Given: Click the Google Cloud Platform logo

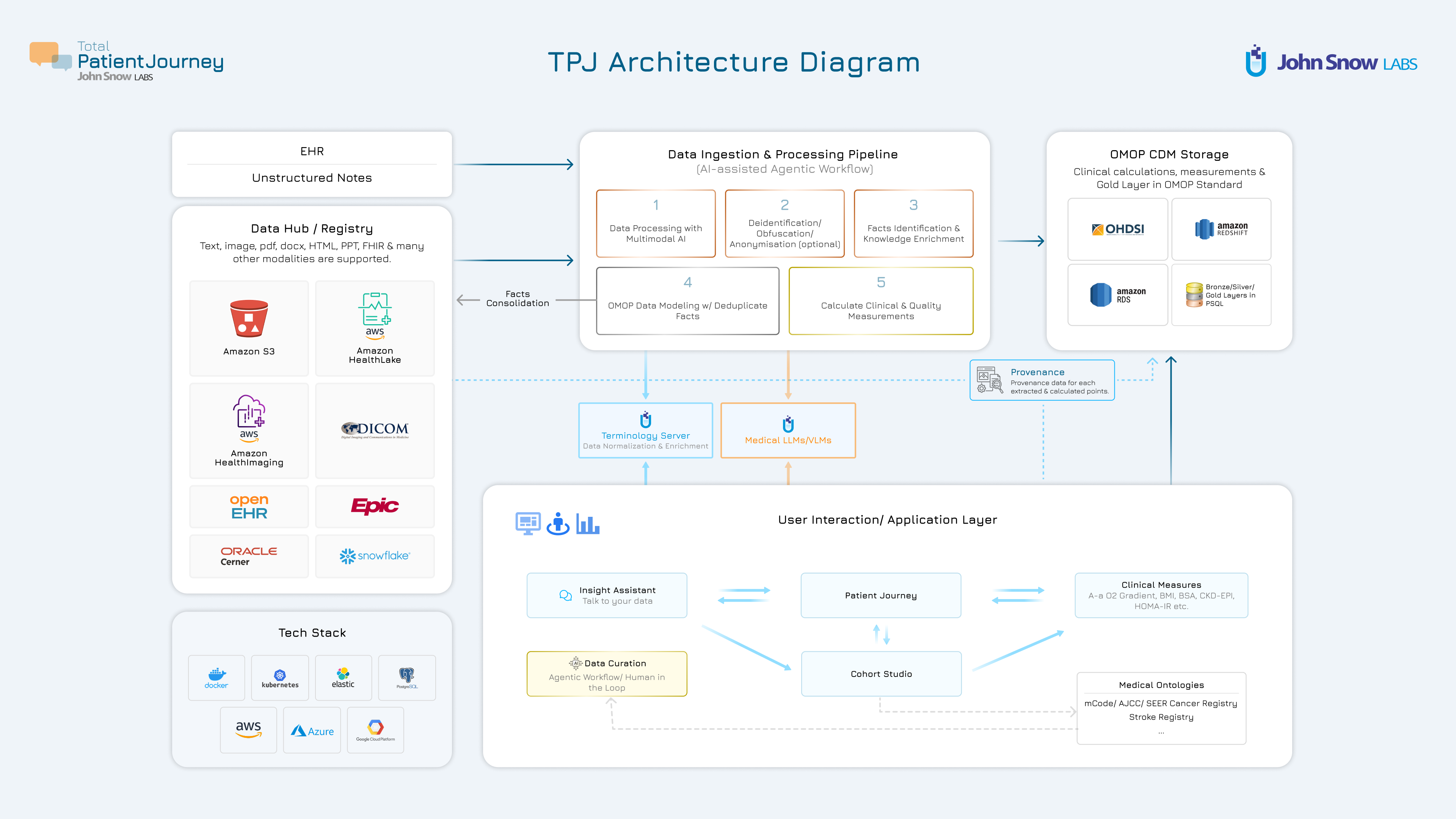Looking at the screenshot, I should [x=375, y=730].
